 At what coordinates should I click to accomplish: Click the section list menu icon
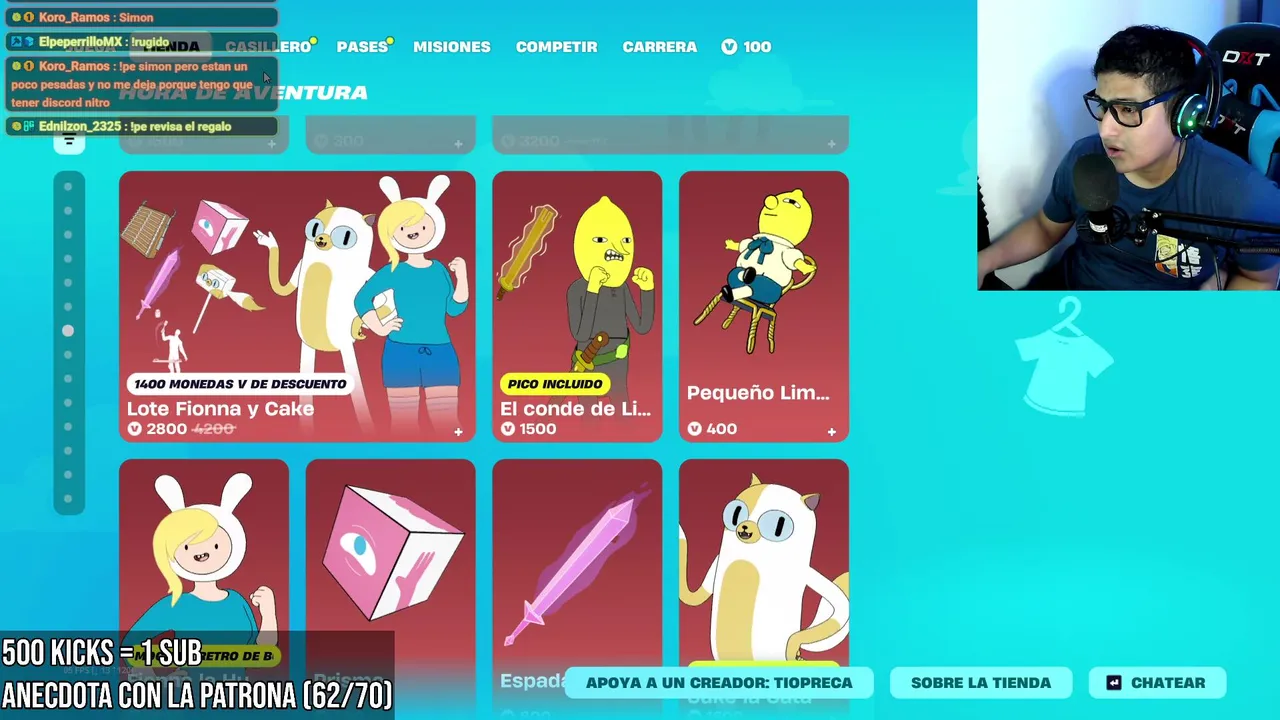[x=69, y=140]
